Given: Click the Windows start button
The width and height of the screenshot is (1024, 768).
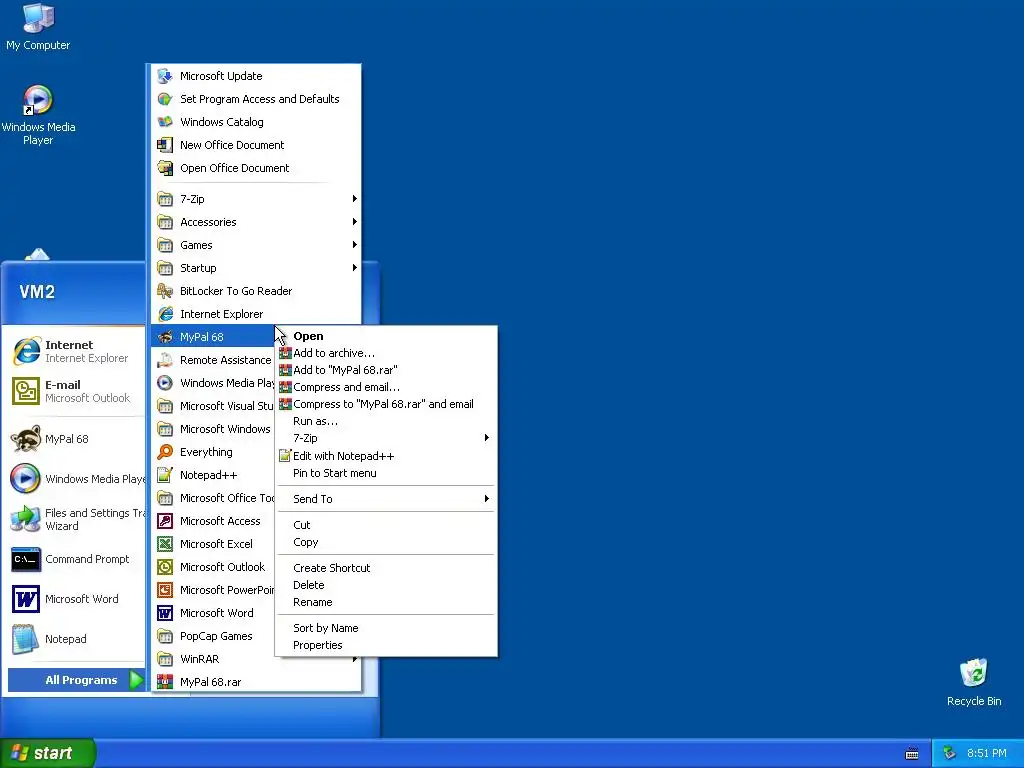Looking at the screenshot, I should tap(48, 753).
